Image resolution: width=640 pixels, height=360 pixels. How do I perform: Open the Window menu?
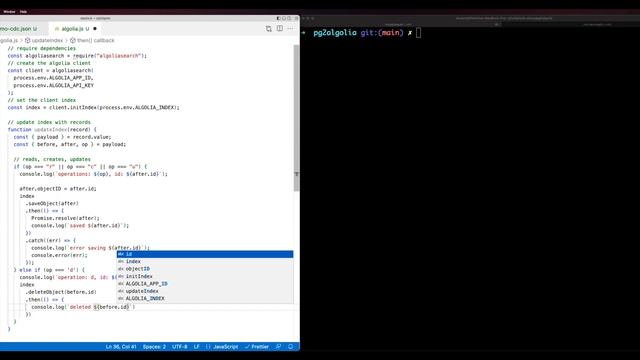(9, 12)
